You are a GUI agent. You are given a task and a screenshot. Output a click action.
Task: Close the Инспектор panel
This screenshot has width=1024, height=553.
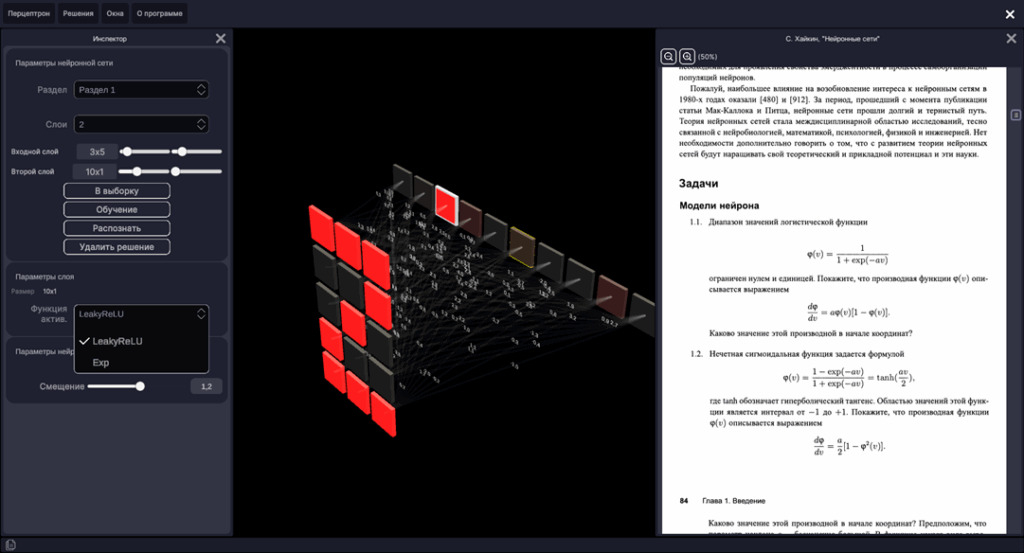click(221, 38)
